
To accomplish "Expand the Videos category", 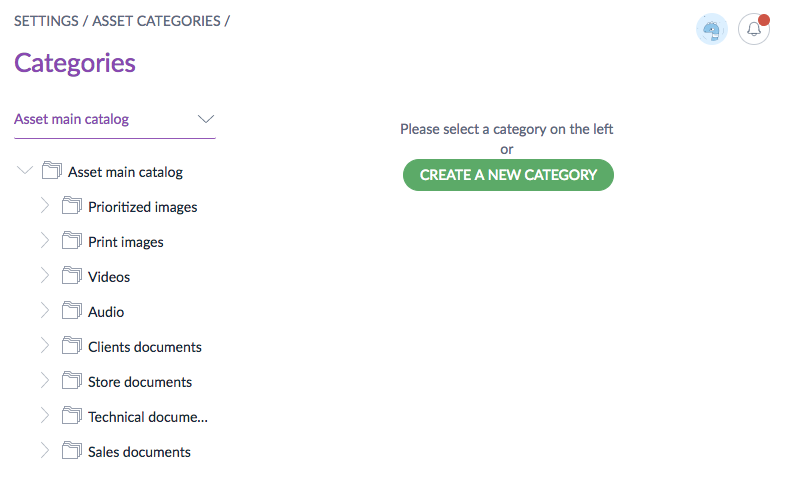I will click(44, 277).
